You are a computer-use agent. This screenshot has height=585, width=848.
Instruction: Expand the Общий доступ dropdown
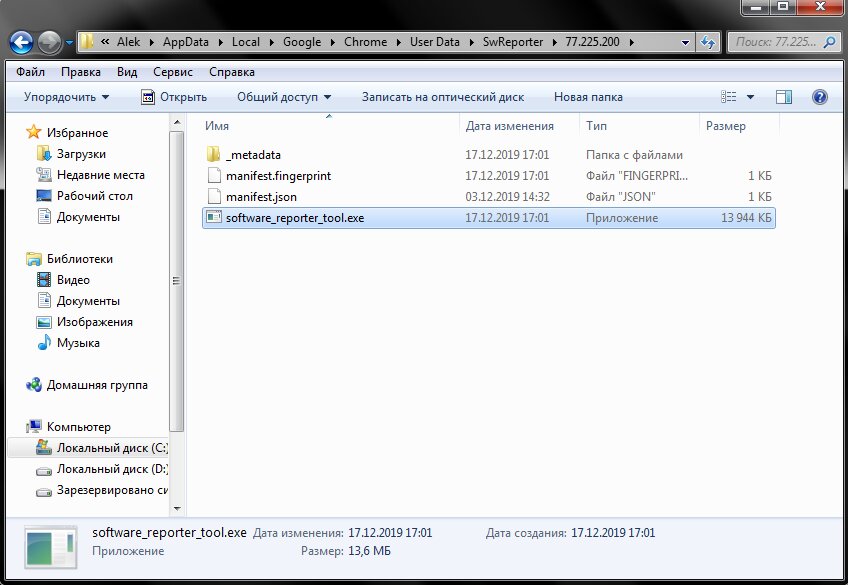tap(284, 97)
